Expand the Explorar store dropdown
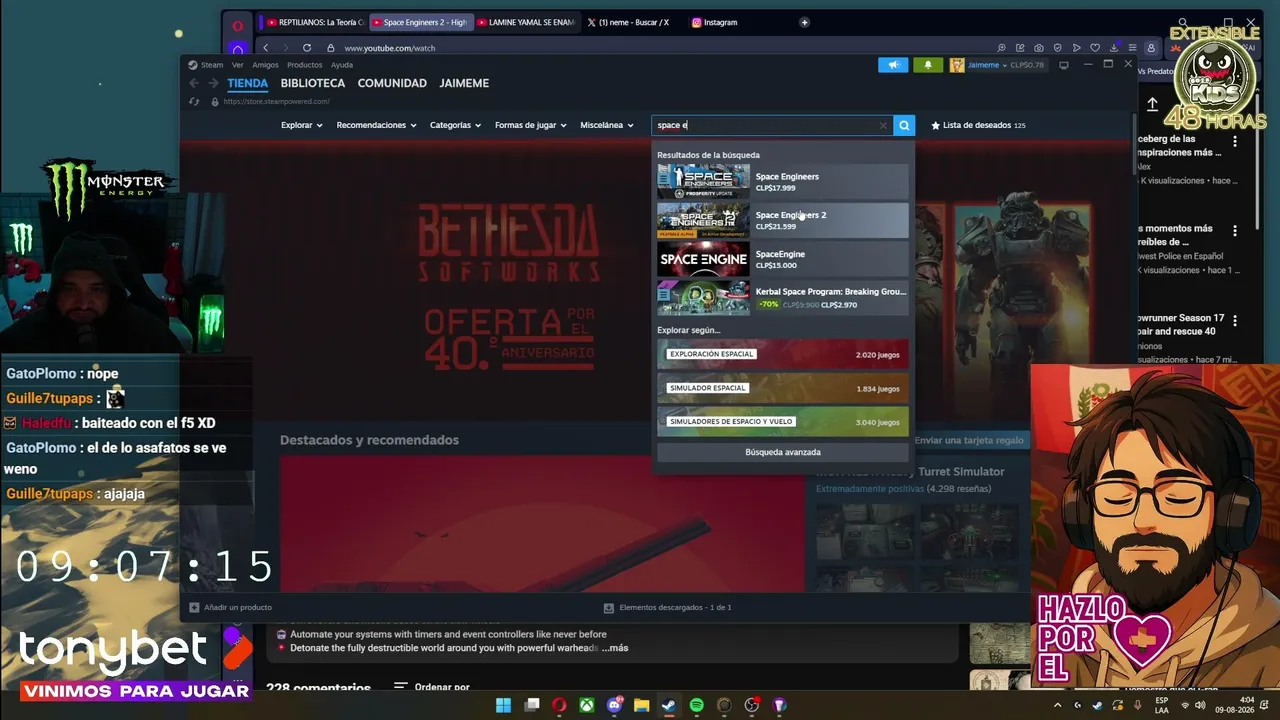Screen dimensions: 1280x720 click(x=301, y=125)
